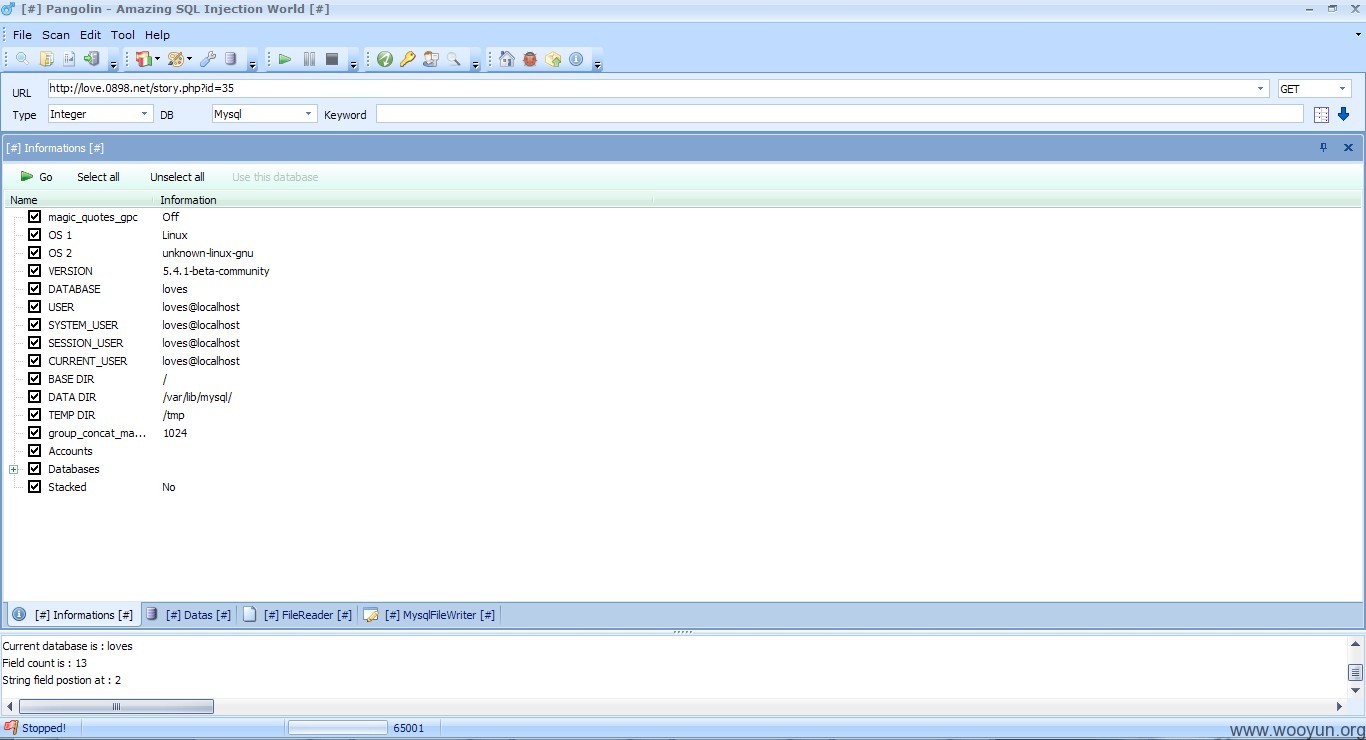Click the Go button
Viewport: 1366px width, 740px height.
[37, 177]
